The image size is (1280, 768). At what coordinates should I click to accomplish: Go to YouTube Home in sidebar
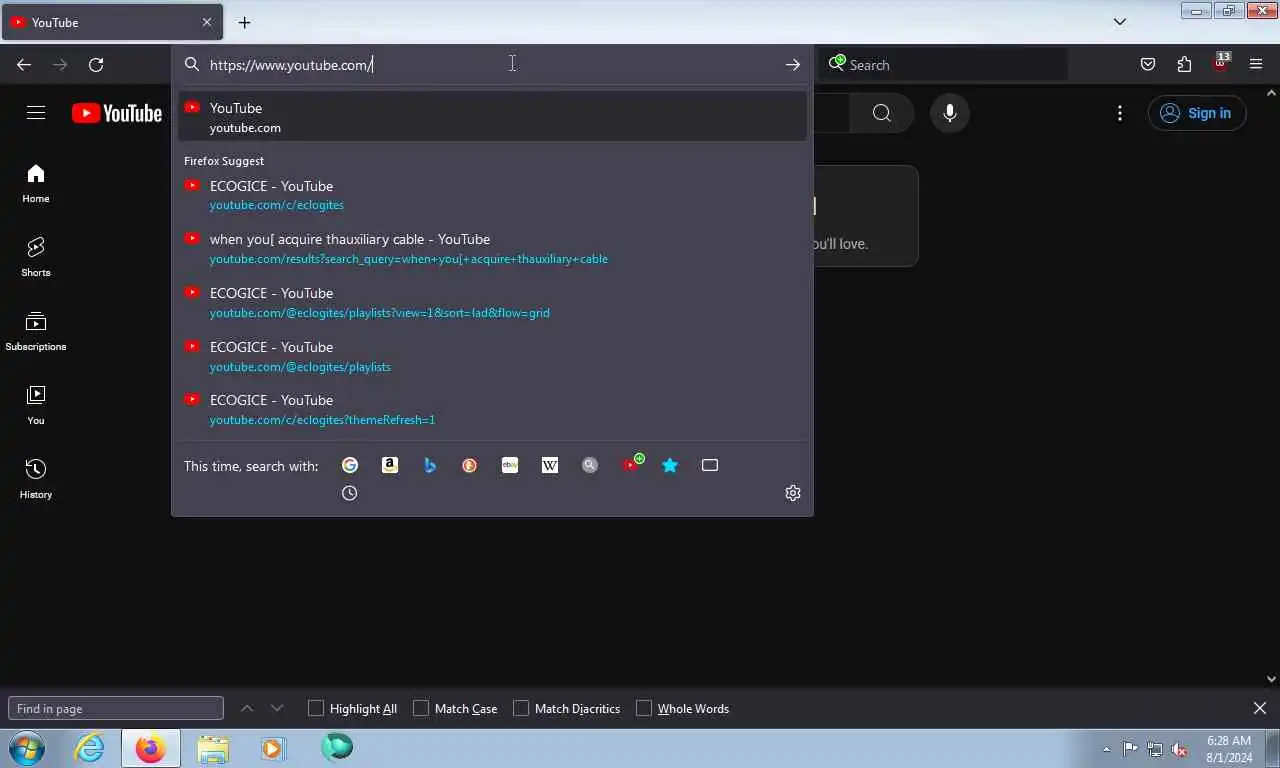(x=36, y=183)
